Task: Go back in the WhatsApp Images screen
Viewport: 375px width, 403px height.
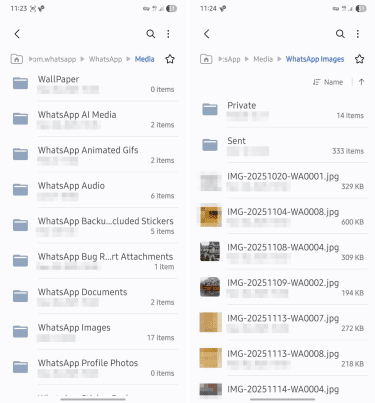Action: pyautogui.click(x=207, y=34)
